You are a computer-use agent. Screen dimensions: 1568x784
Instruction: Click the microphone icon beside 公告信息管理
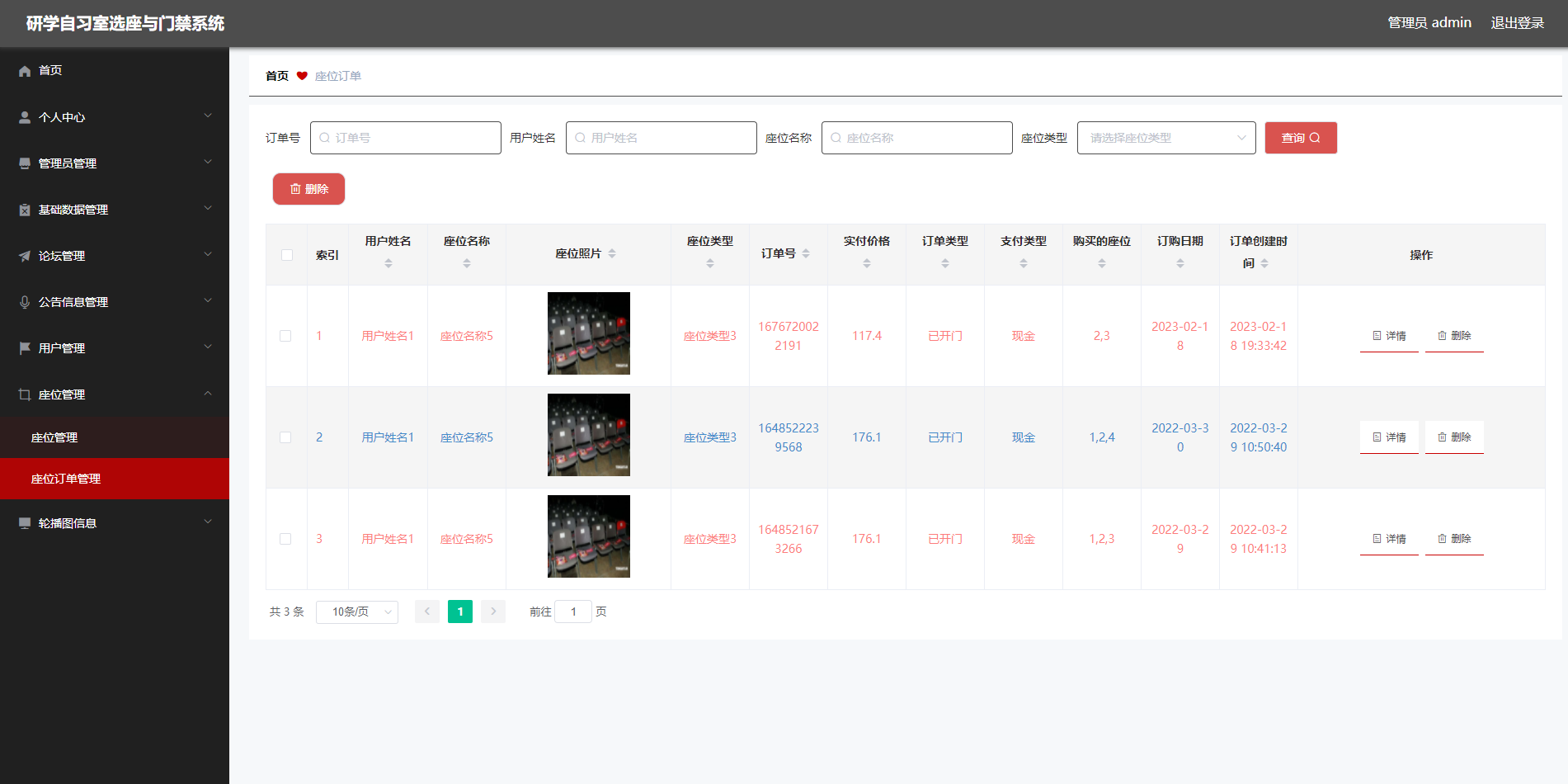click(x=25, y=302)
